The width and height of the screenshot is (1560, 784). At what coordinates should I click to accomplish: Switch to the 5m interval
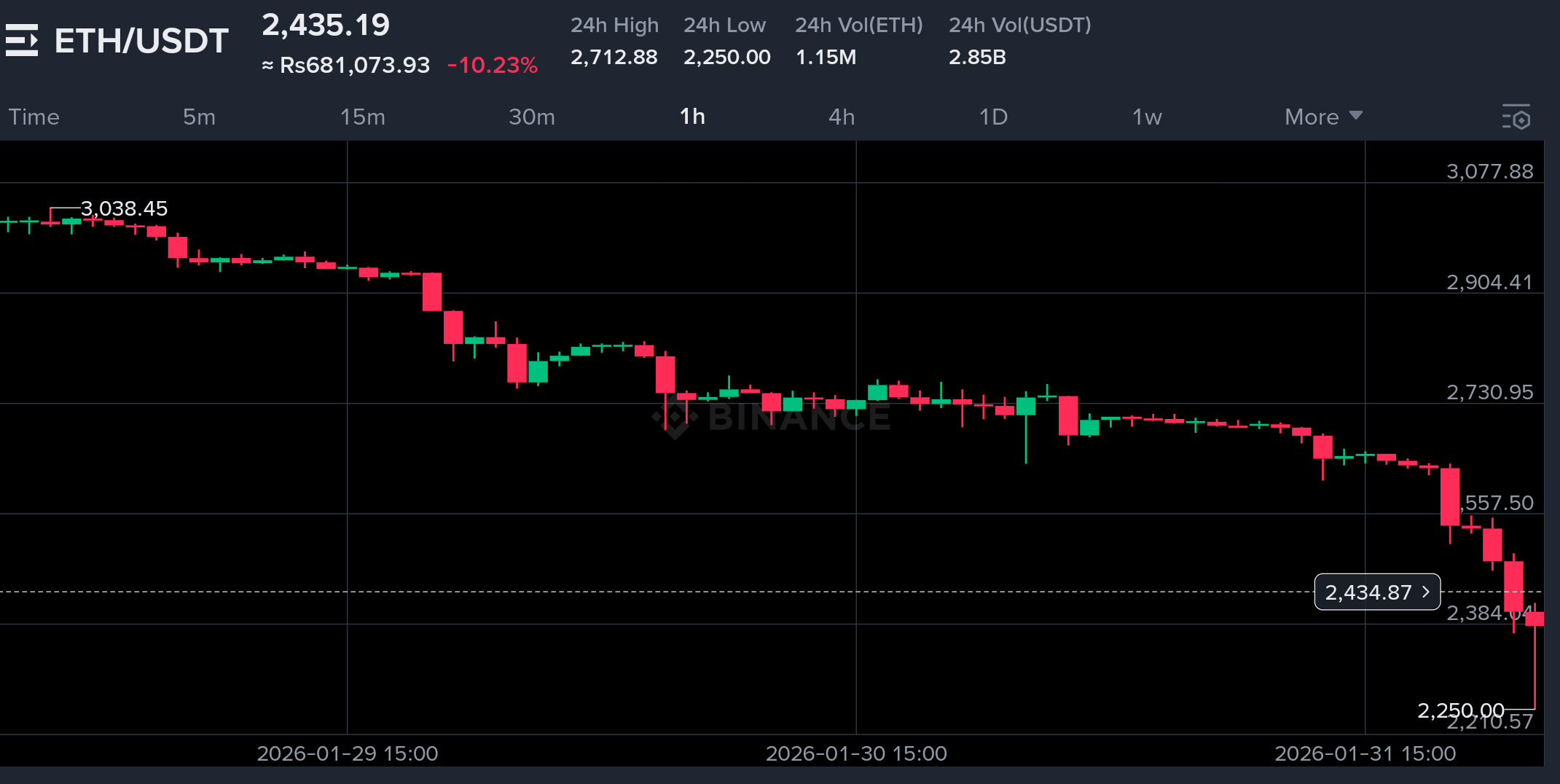[x=199, y=117]
